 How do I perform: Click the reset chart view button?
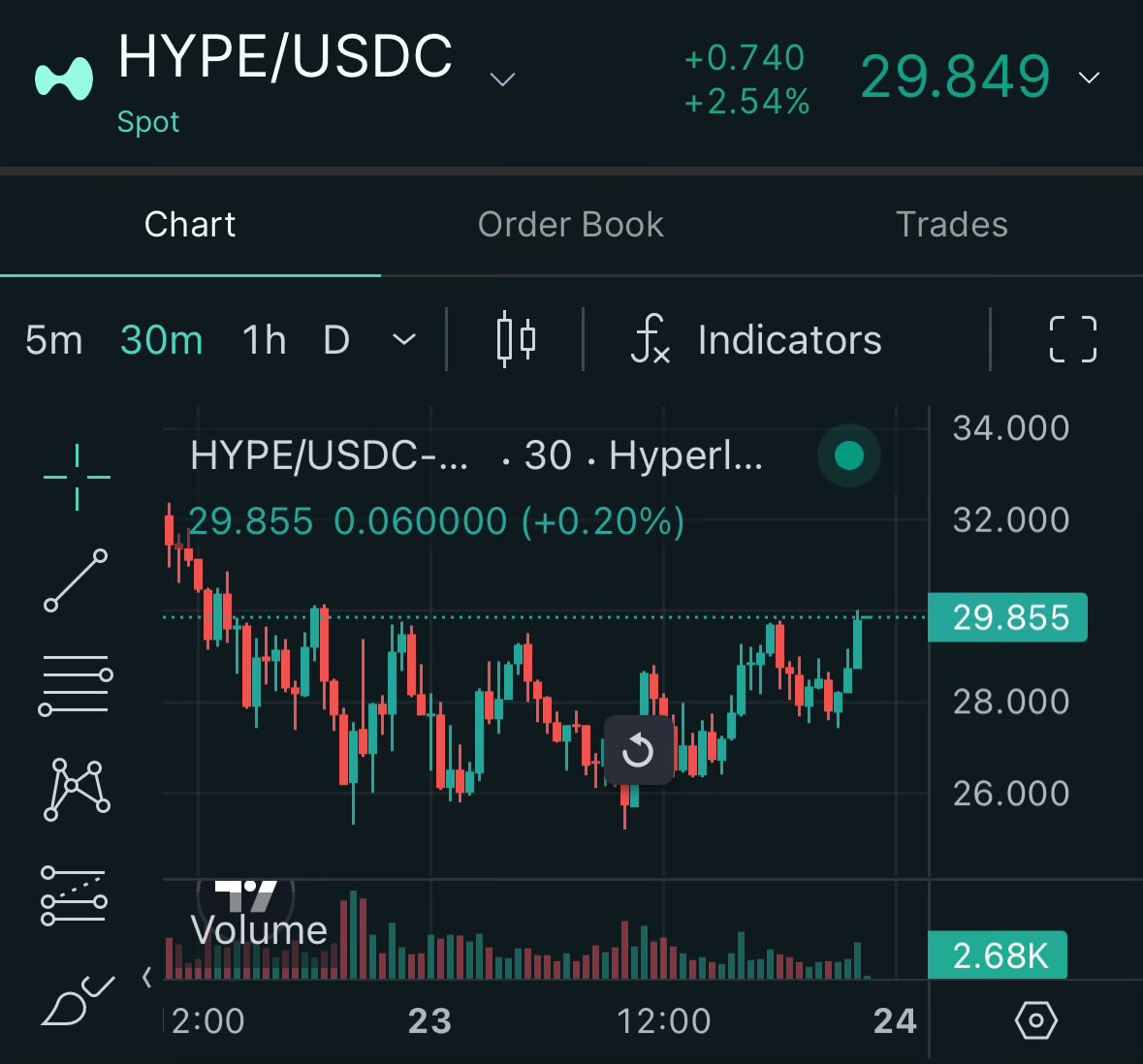pos(639,750)
